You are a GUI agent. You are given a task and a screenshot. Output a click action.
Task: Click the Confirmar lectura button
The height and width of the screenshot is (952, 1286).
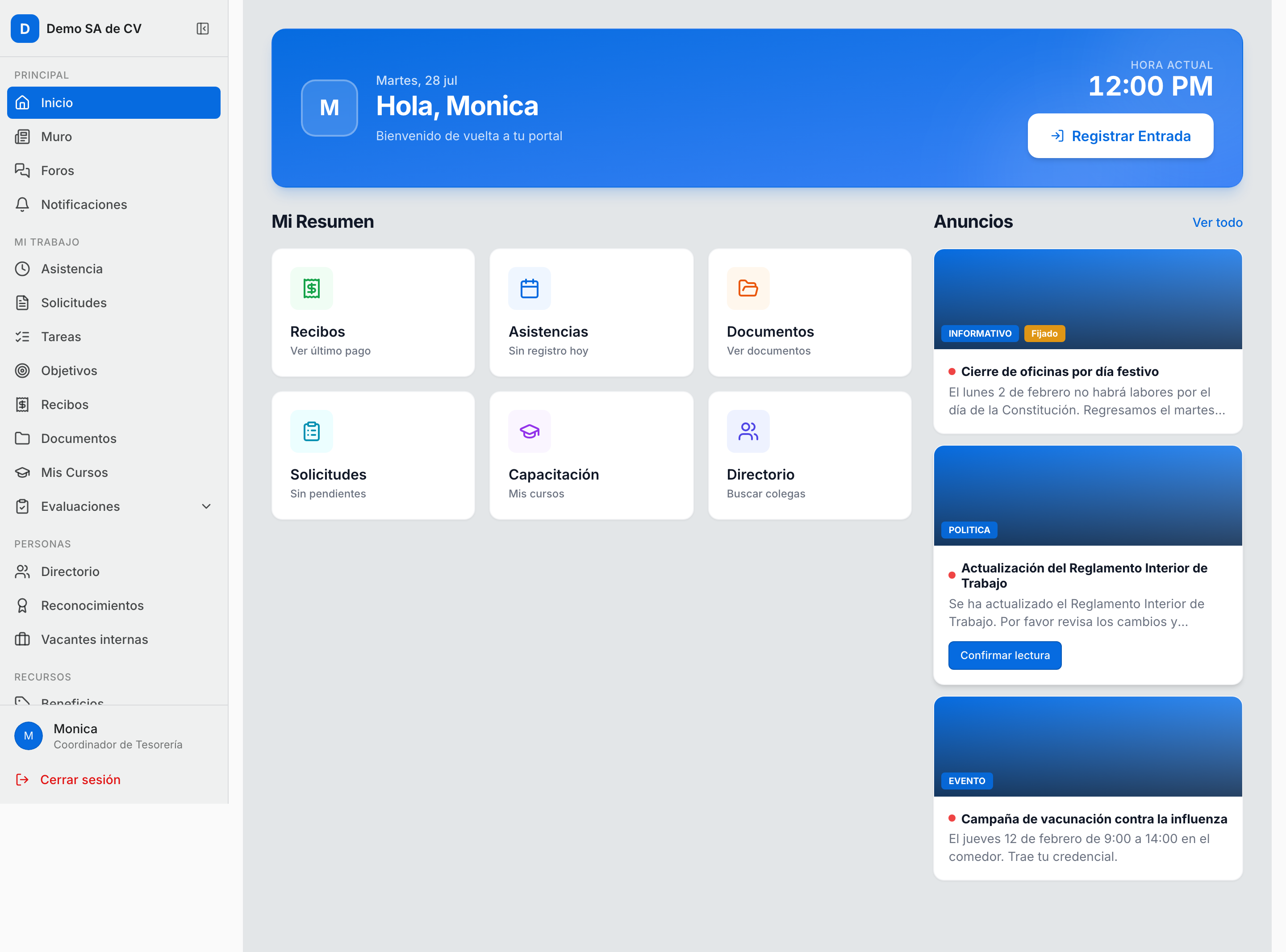click(x=1005, y=655)
